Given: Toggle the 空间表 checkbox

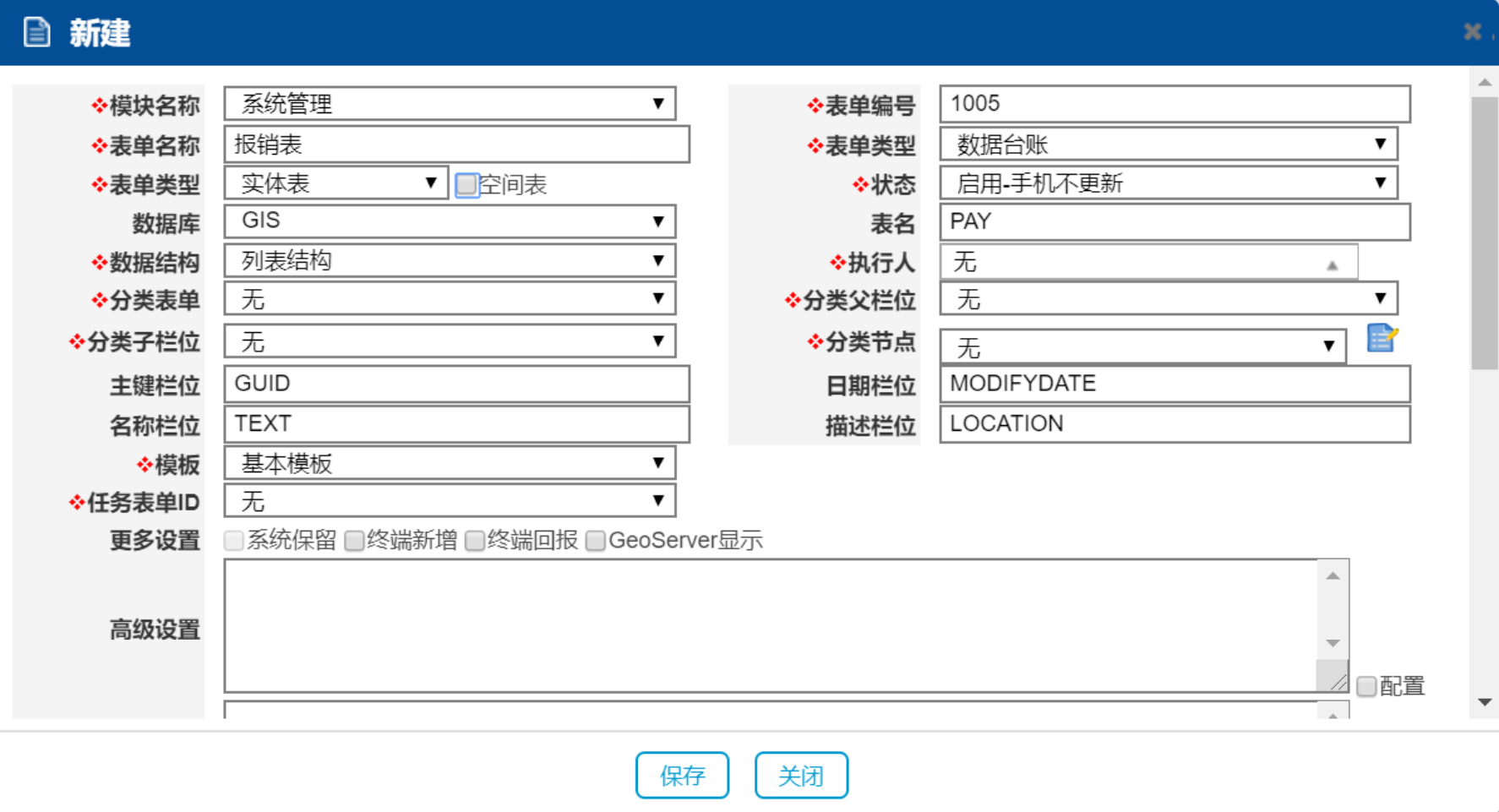Looking at the screenshot, I should coord(466,185).
